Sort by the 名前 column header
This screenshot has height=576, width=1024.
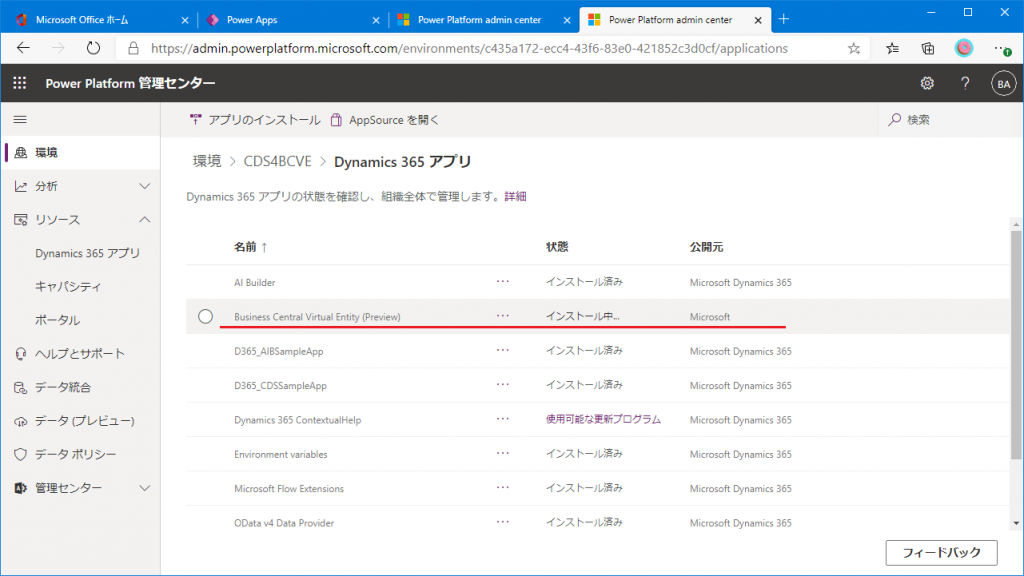(x=251, y=247)
